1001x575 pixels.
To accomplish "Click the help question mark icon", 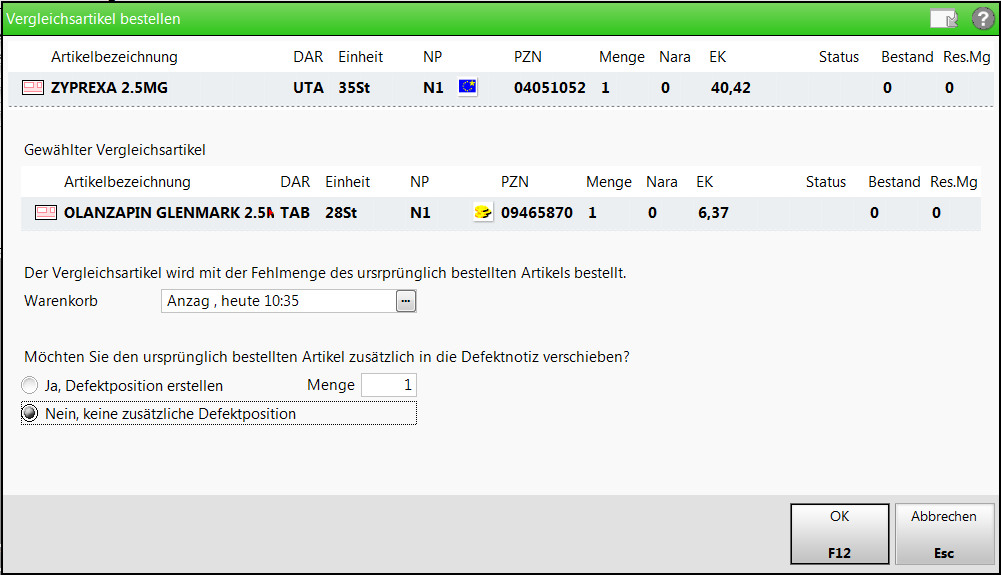I will [x=983, y=18].
